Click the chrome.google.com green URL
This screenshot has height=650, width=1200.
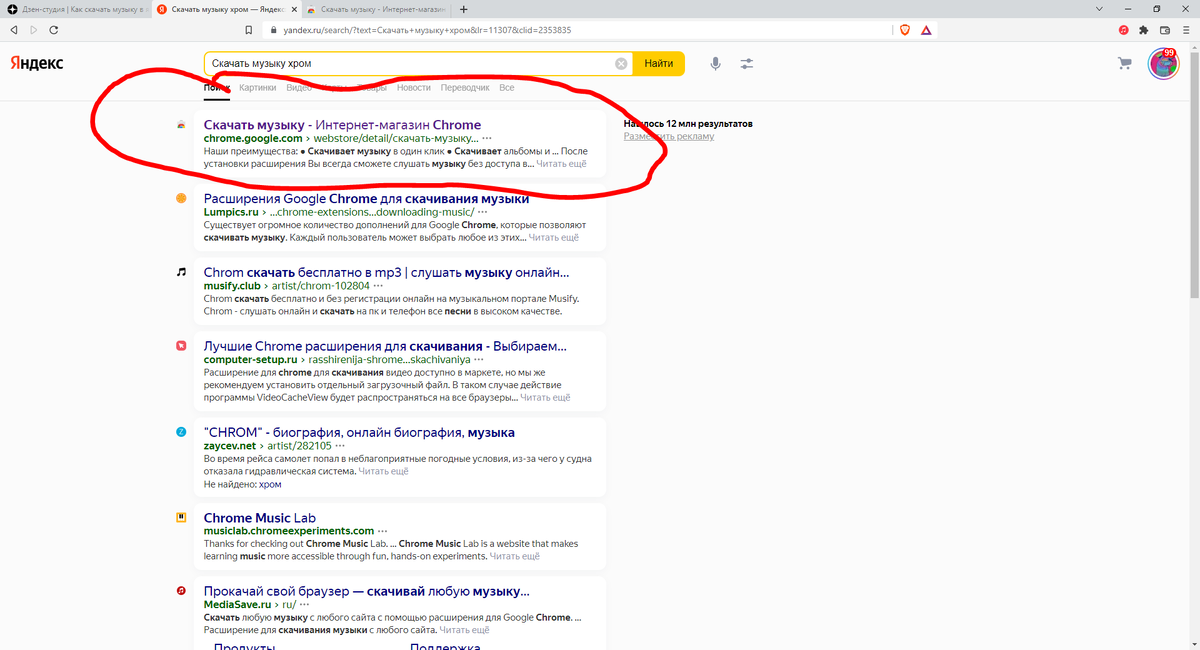pyautogui.click(x=252, y=138)
